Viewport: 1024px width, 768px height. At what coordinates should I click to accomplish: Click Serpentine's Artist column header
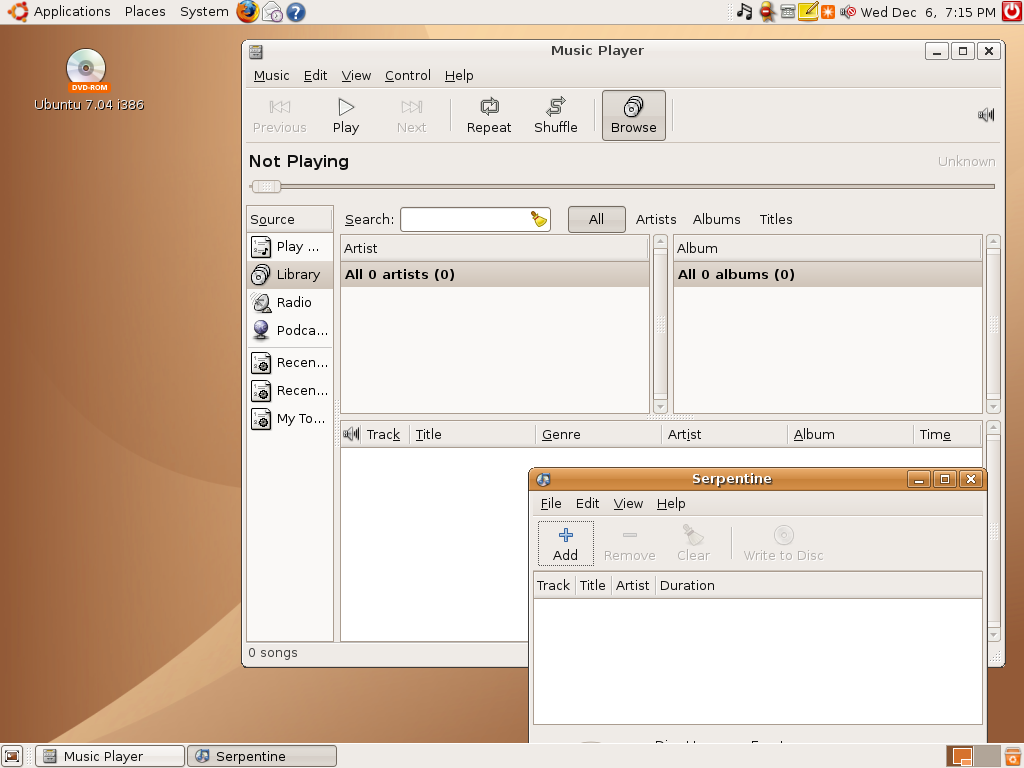[x=632, y=585]
